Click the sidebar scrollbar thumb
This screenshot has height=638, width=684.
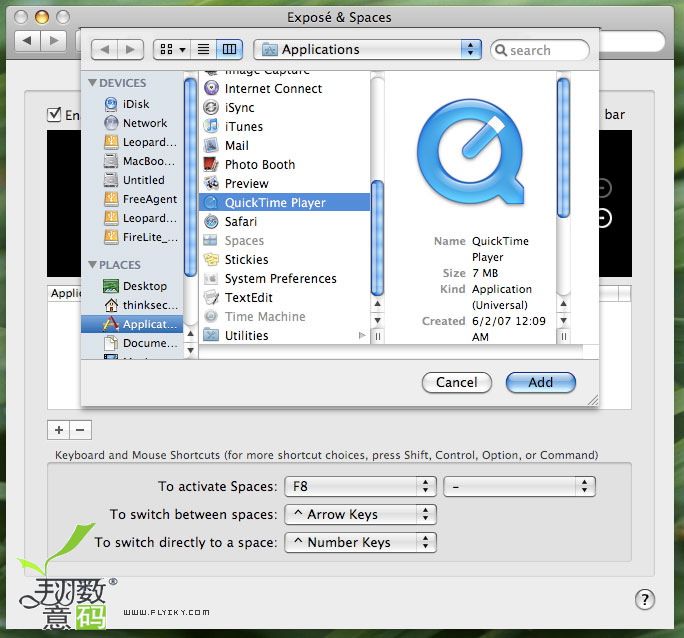190,177
